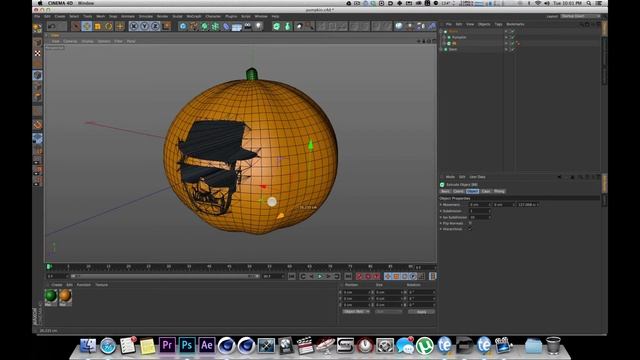Select the Move tool in top toolbar
Viewport: 640px width, 360px height.
[87, 26]
